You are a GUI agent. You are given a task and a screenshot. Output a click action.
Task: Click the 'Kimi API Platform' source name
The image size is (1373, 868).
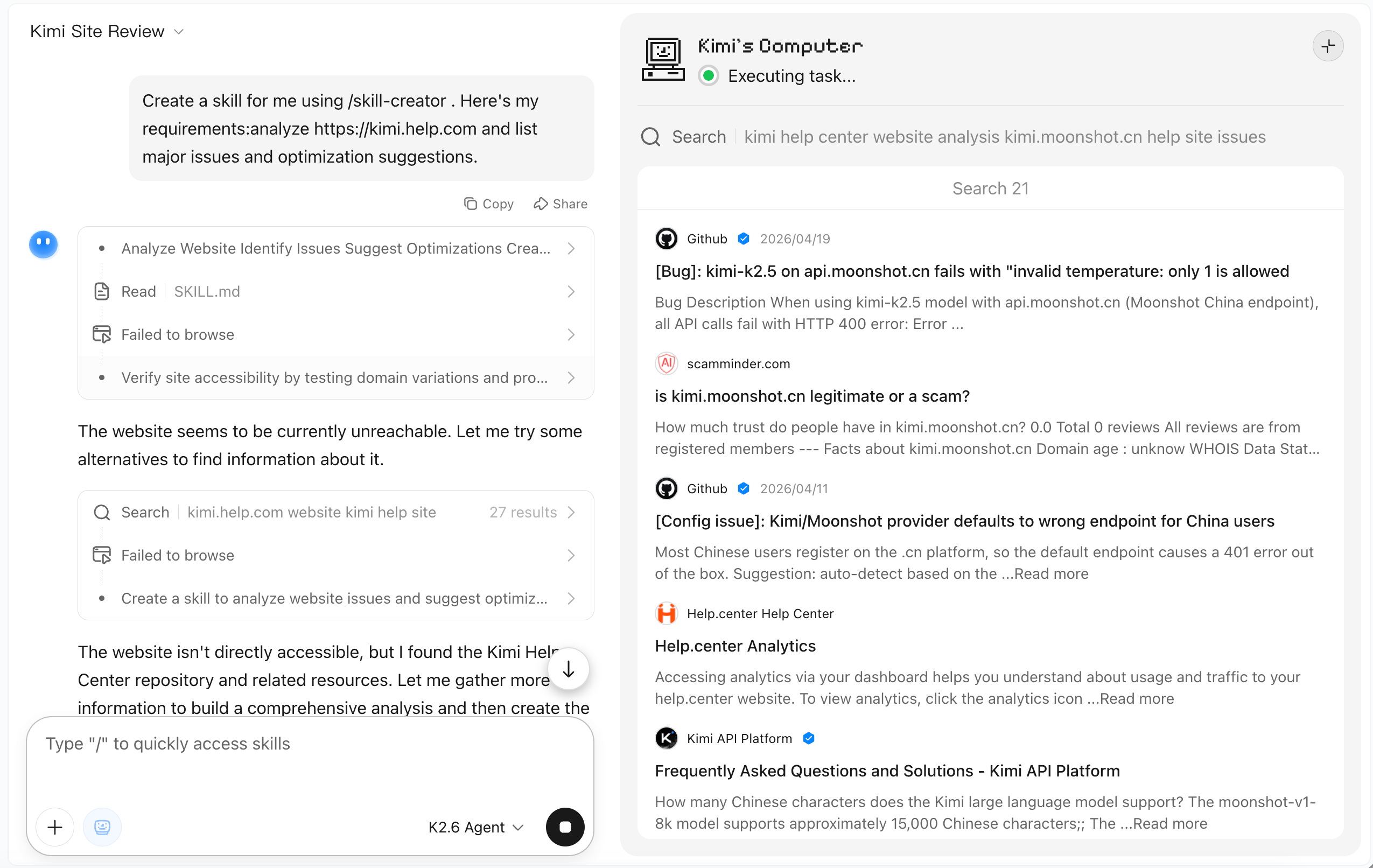(x=739, y=738)
